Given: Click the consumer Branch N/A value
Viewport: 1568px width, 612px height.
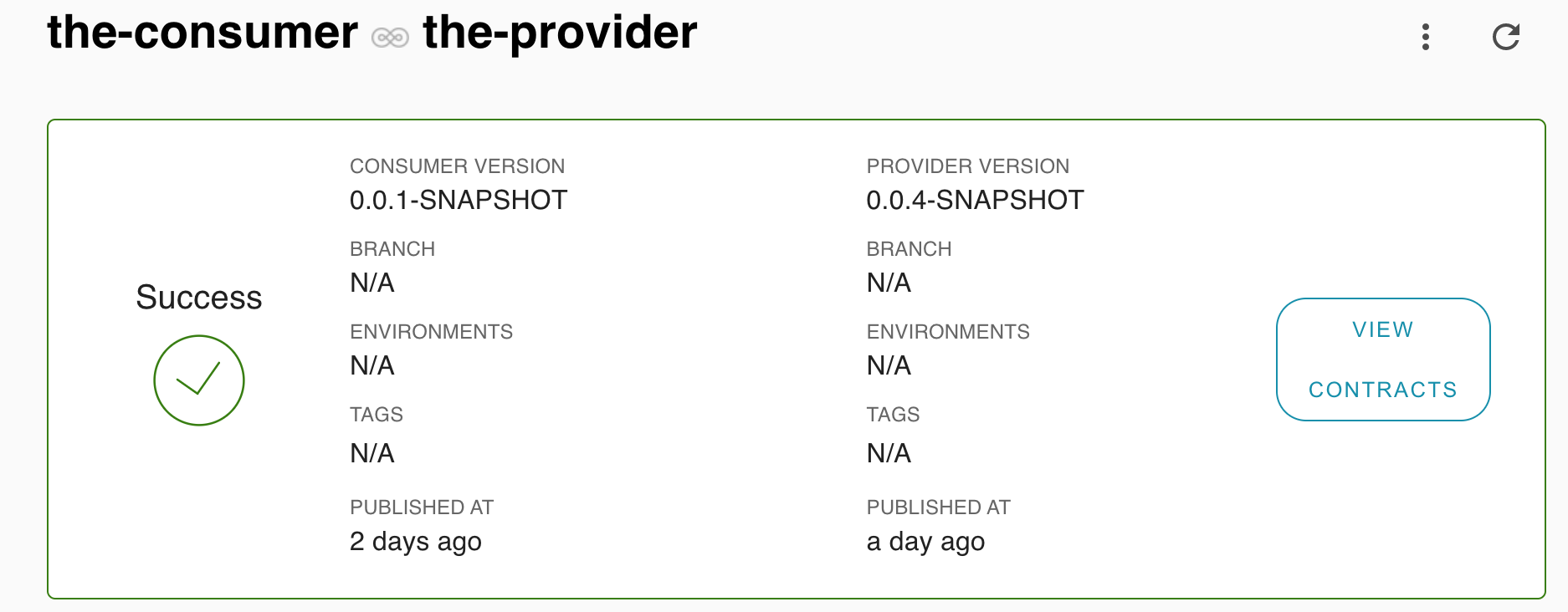Looking at the screenshot, I should point(372,283).
